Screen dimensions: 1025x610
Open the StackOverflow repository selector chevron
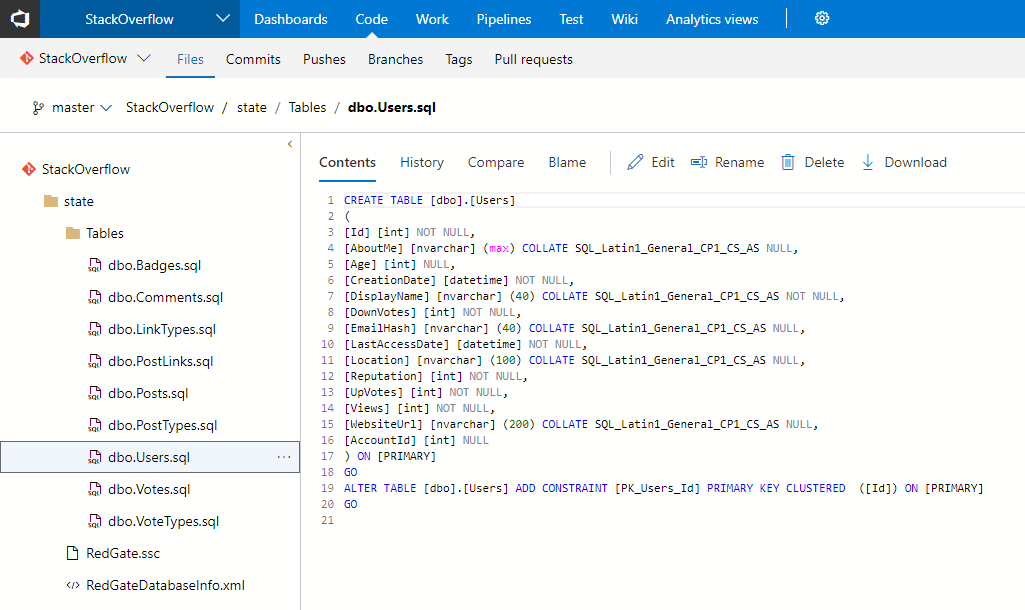tap(144, 58)
